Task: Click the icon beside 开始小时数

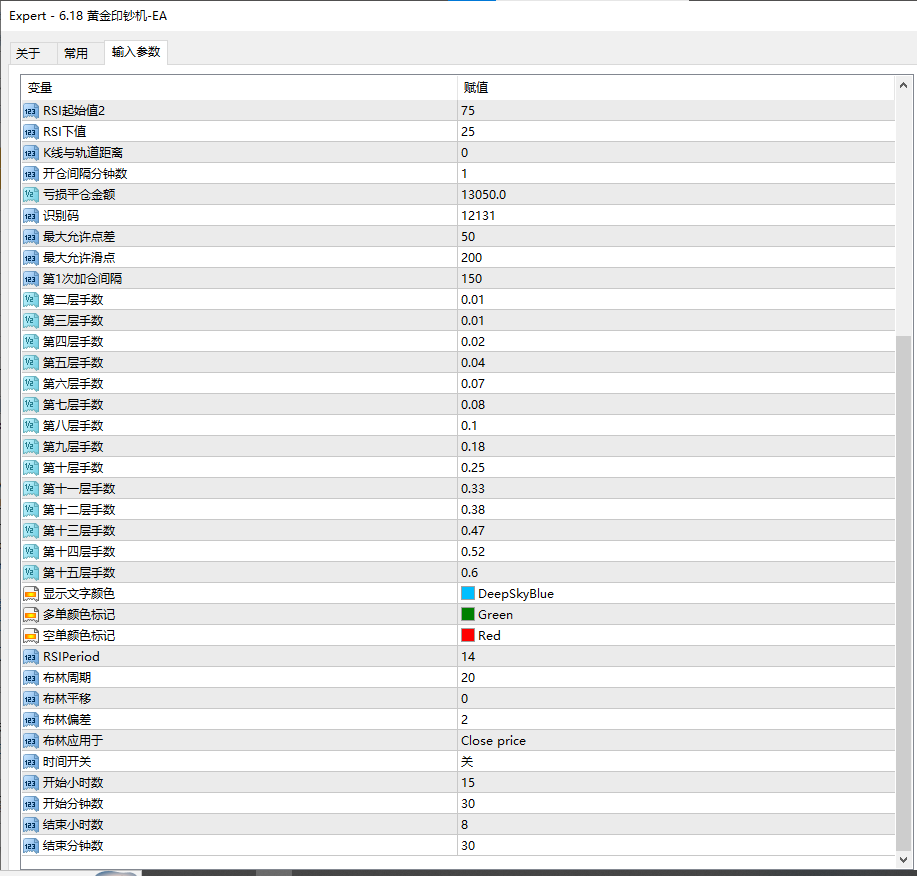Action: click(31, 783)
